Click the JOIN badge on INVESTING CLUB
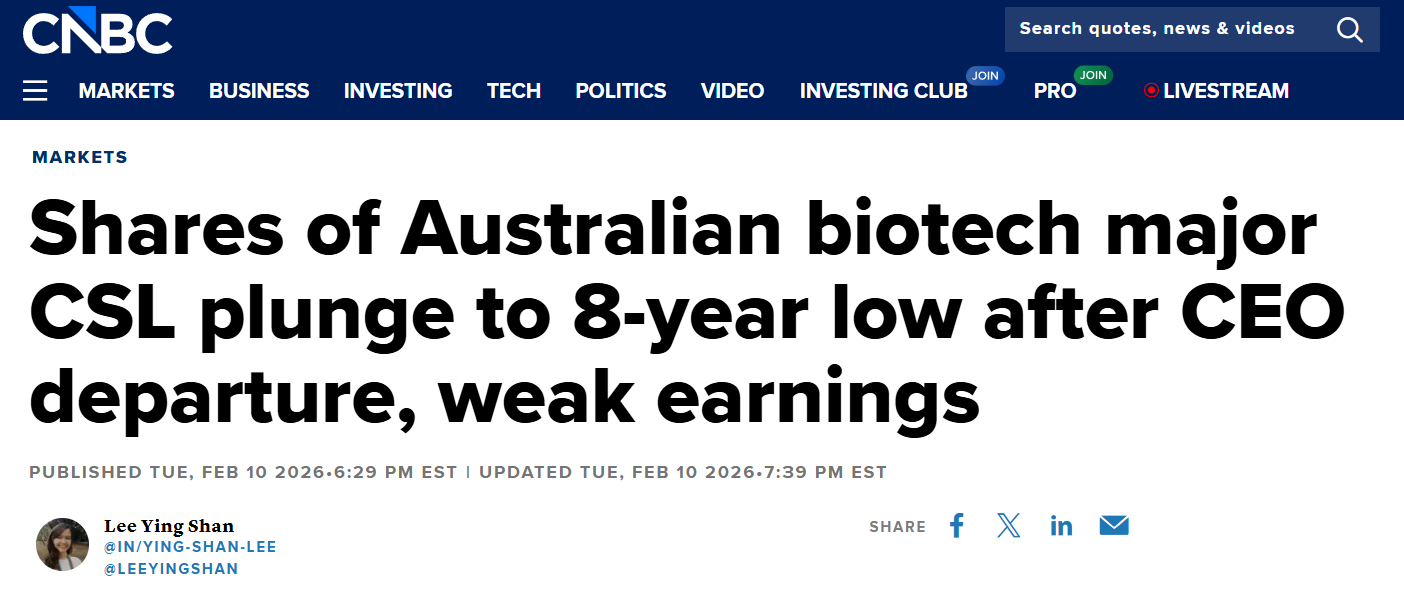 pyautogui.click(x=985, y=74)
